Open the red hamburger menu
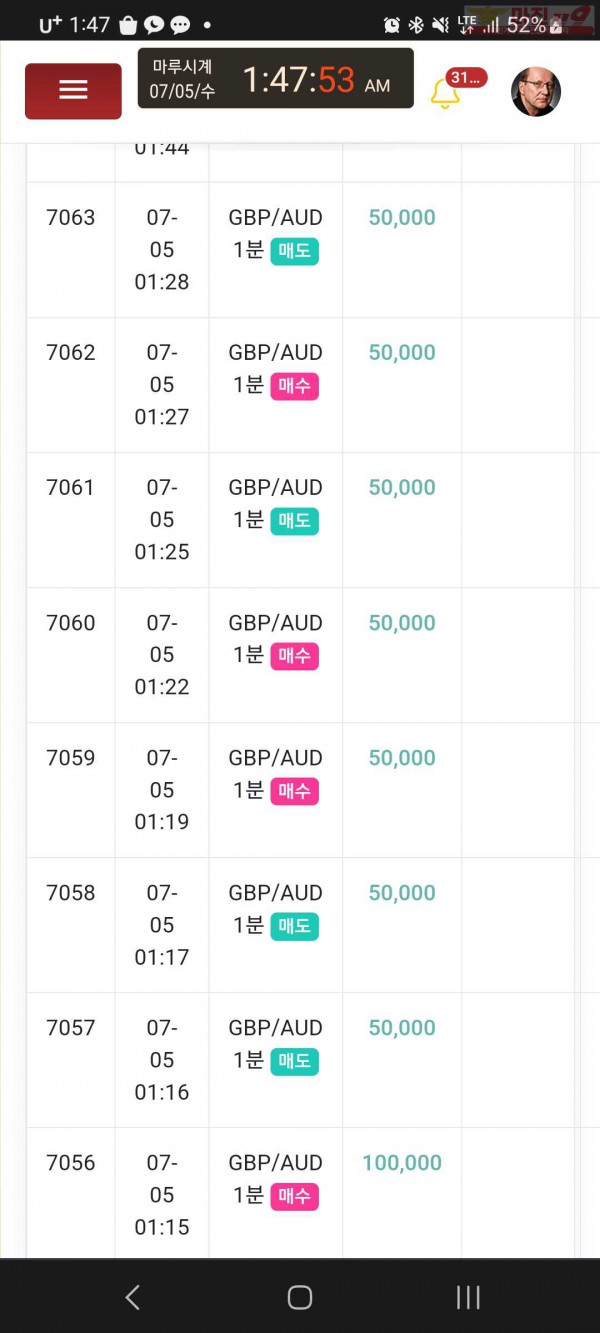600x1333 pixels. pos(73,91)
